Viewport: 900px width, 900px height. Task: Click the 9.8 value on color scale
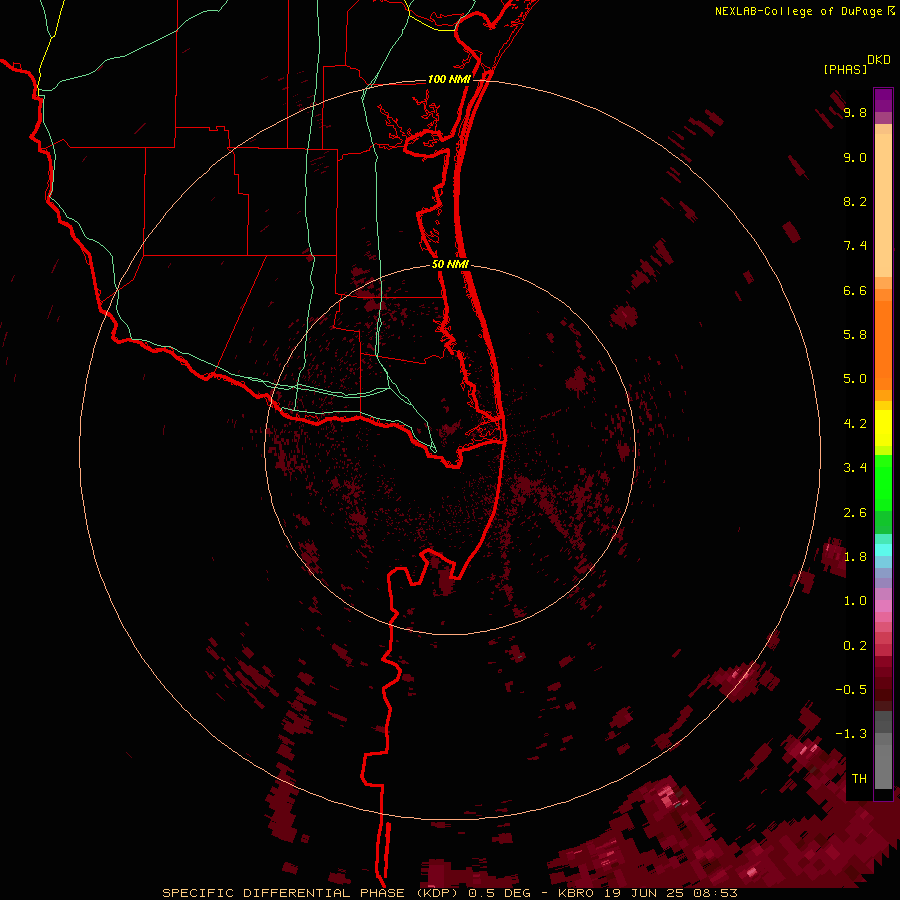pyautogui.click(x=855, y=112)
